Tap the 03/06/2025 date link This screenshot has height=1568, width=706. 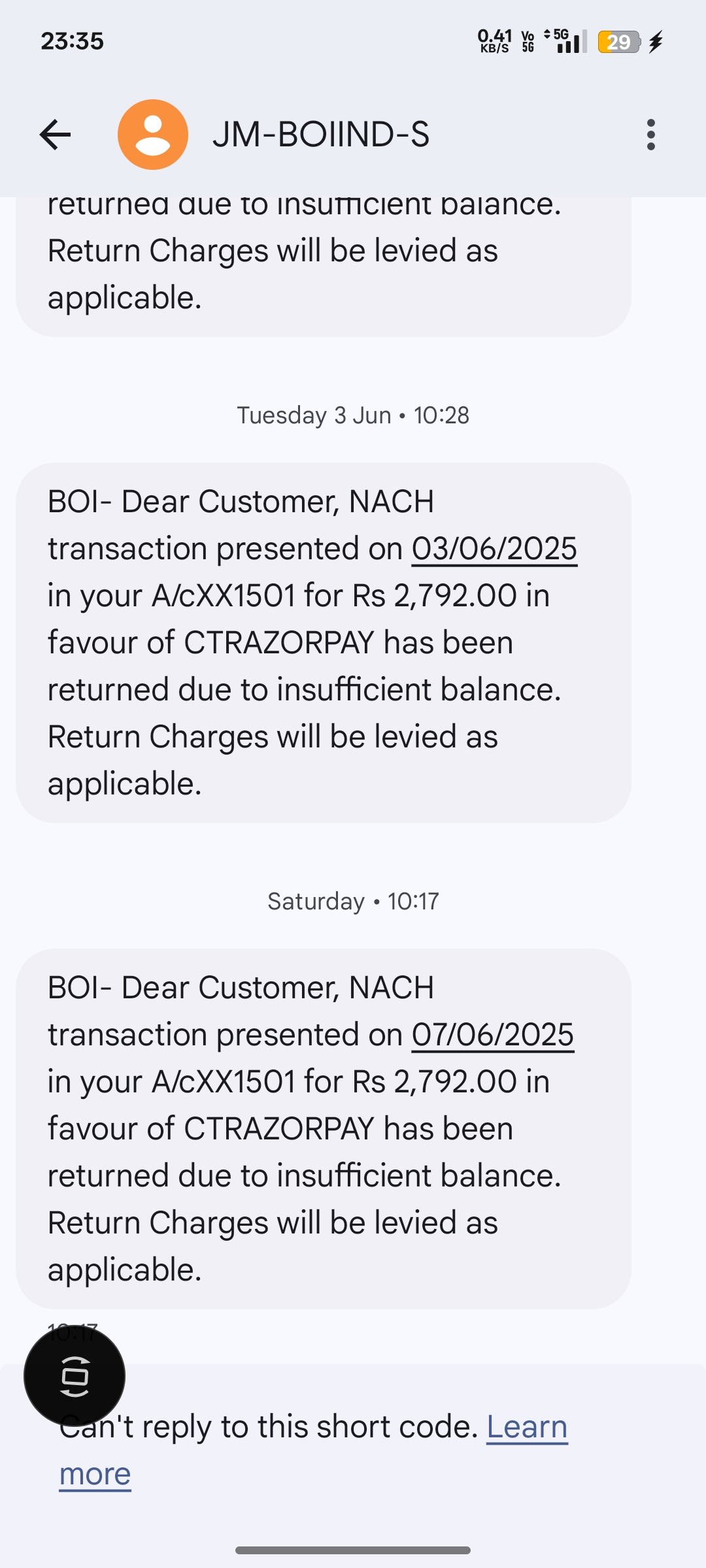coord(494,549)
